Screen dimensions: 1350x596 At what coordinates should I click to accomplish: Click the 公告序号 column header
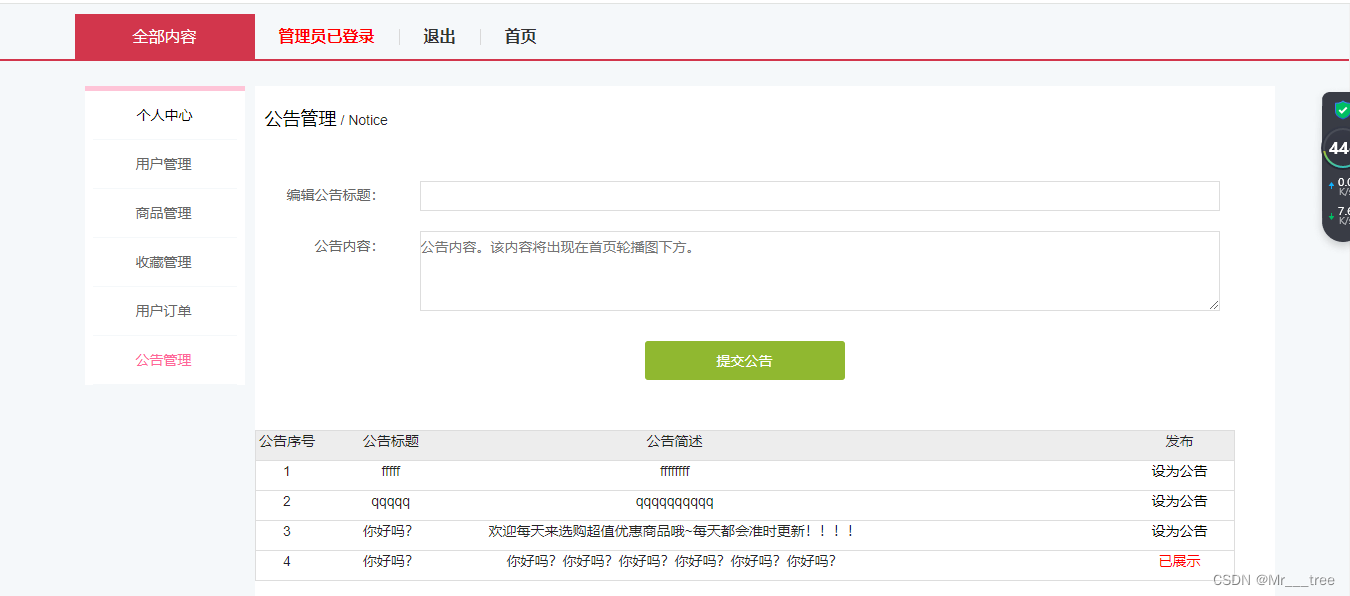point(287,441)
